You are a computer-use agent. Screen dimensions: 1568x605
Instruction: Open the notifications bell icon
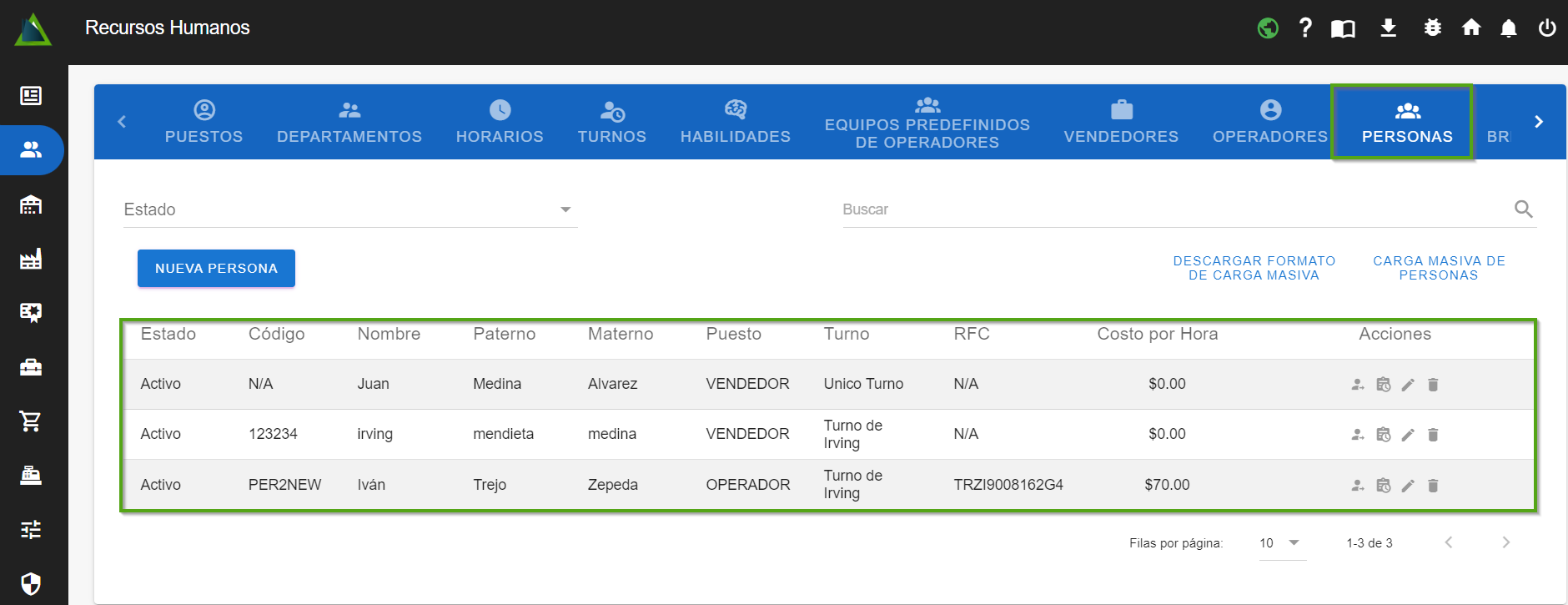pos(1509,28)
